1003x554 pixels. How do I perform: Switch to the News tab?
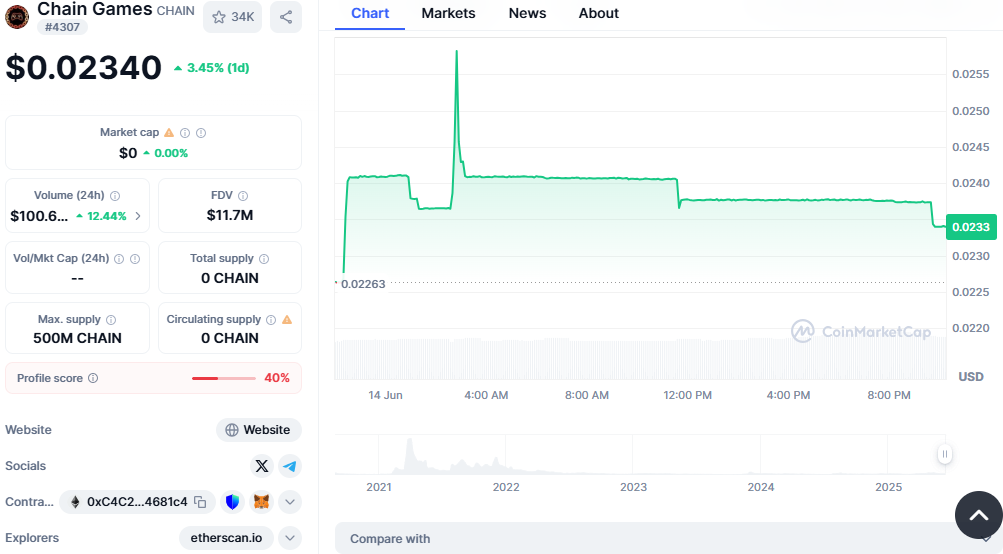pyautogui.click(x=527, y=13)
